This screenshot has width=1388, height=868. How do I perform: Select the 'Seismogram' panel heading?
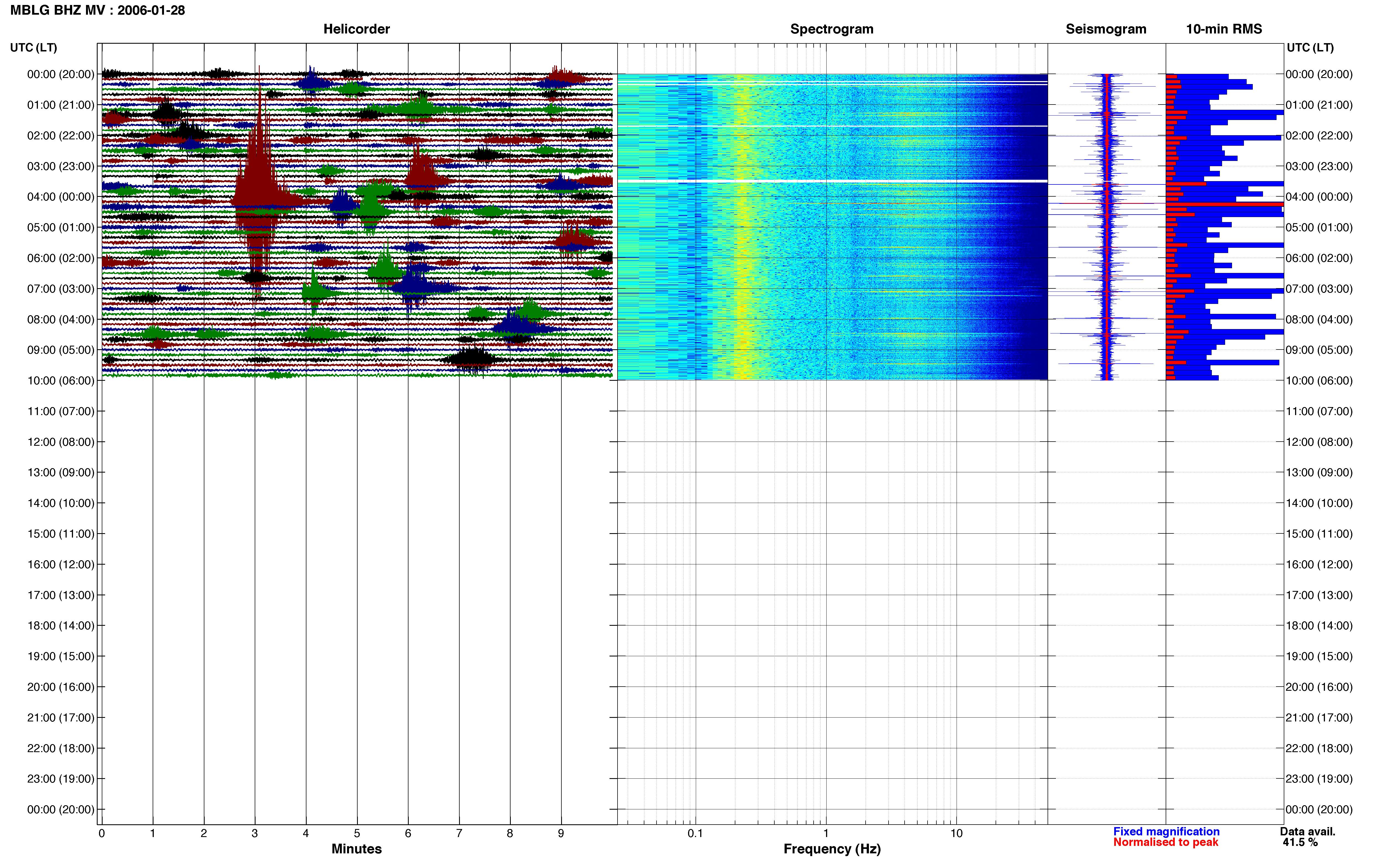tap(1106, 29)
